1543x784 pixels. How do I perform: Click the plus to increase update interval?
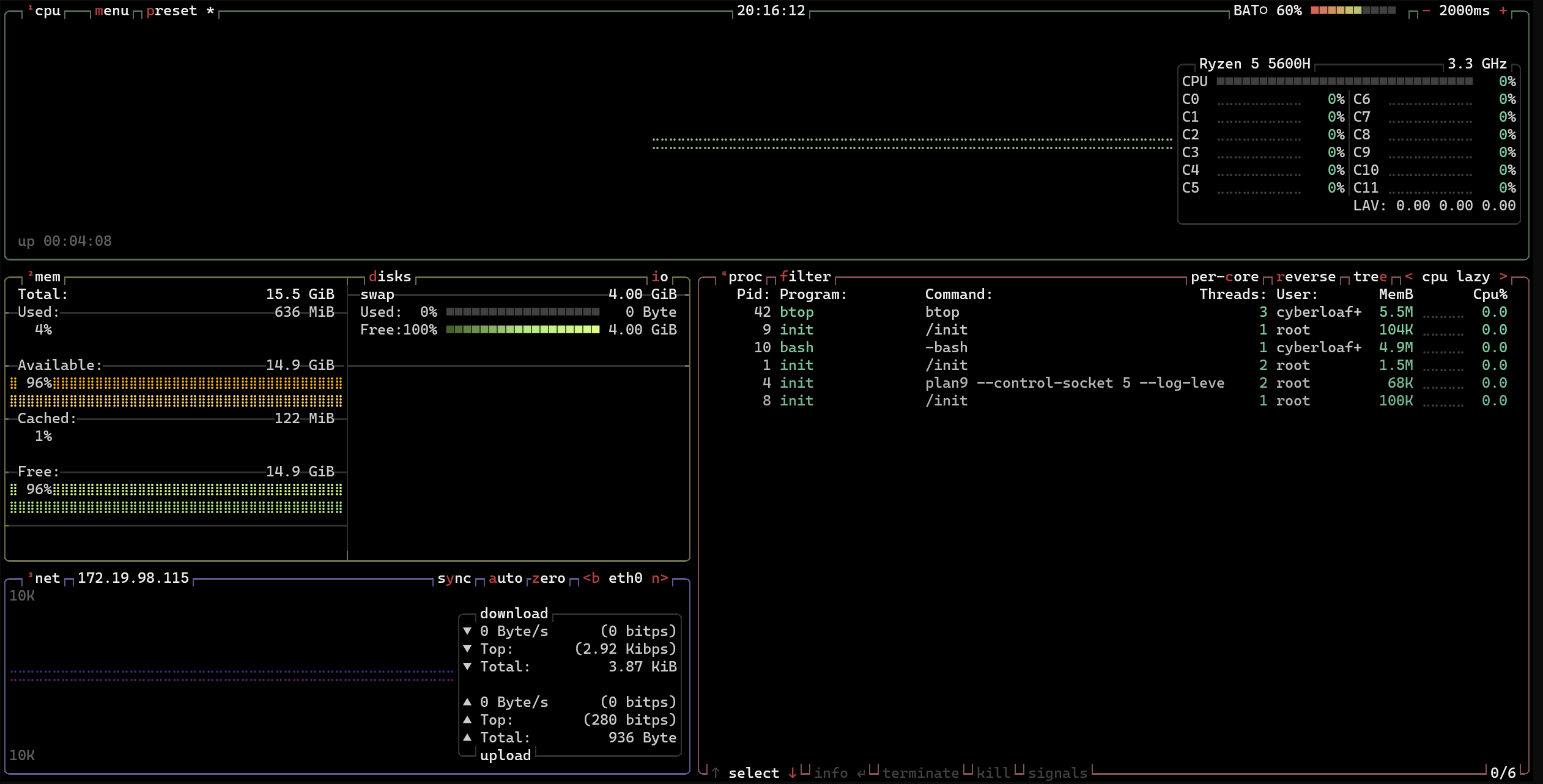1503,11
